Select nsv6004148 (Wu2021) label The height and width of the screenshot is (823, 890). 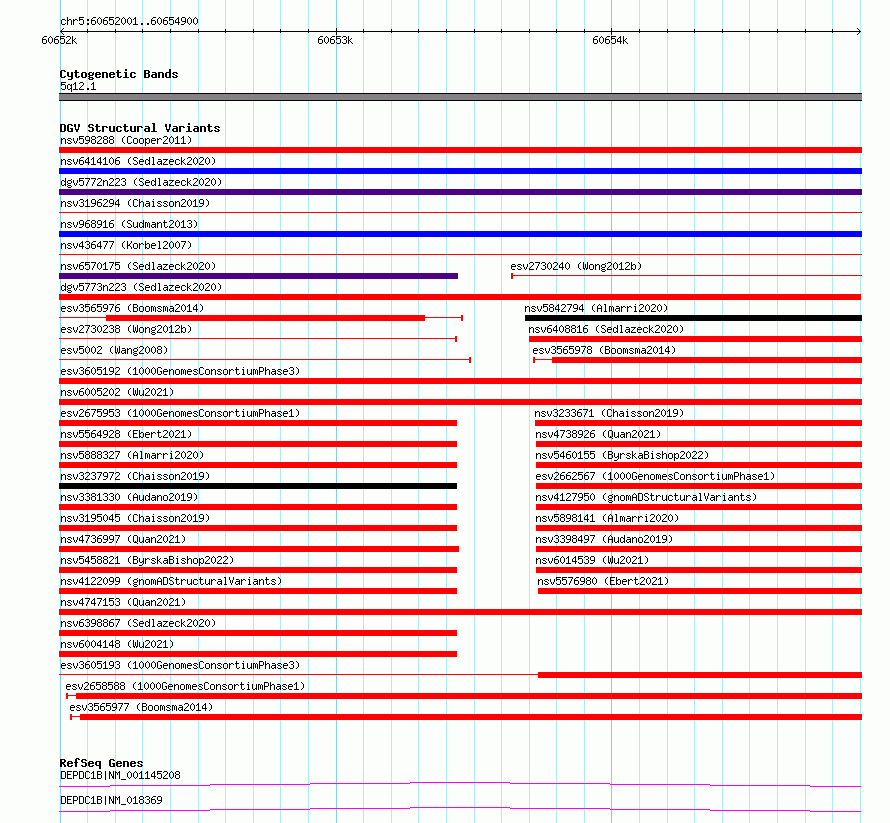117,644
